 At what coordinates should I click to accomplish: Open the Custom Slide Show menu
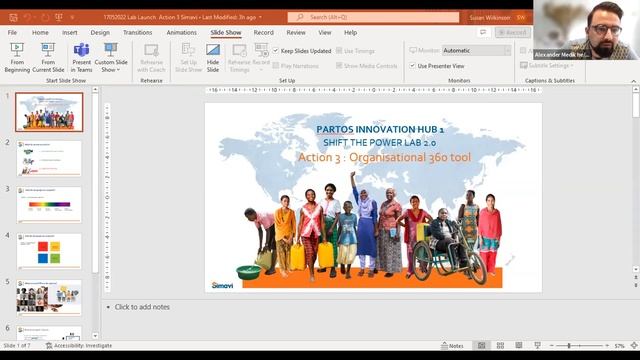(111, 58)
